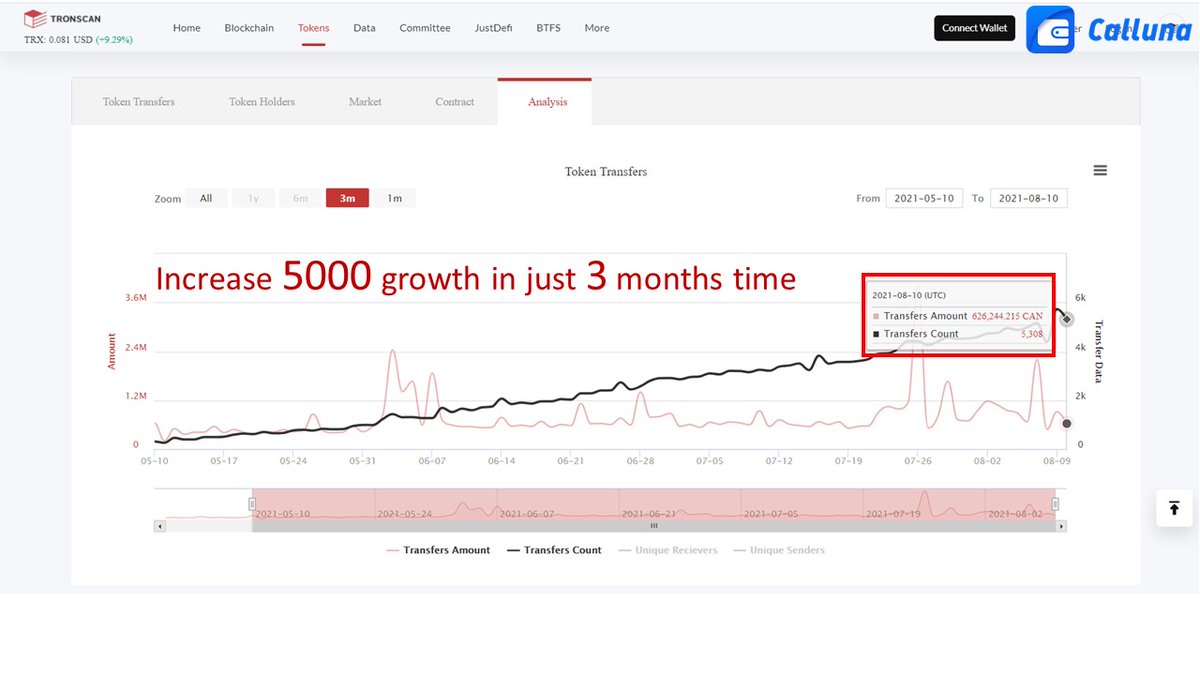Open the Data menu
The height and width of the screenshot is (675, 1200).
click(364, 28)
